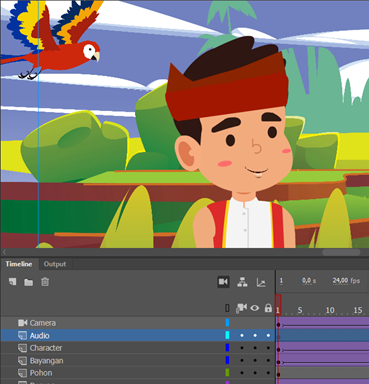Create a new layer folder
This screenshot has width=369, height=384.
coord(29,282)
